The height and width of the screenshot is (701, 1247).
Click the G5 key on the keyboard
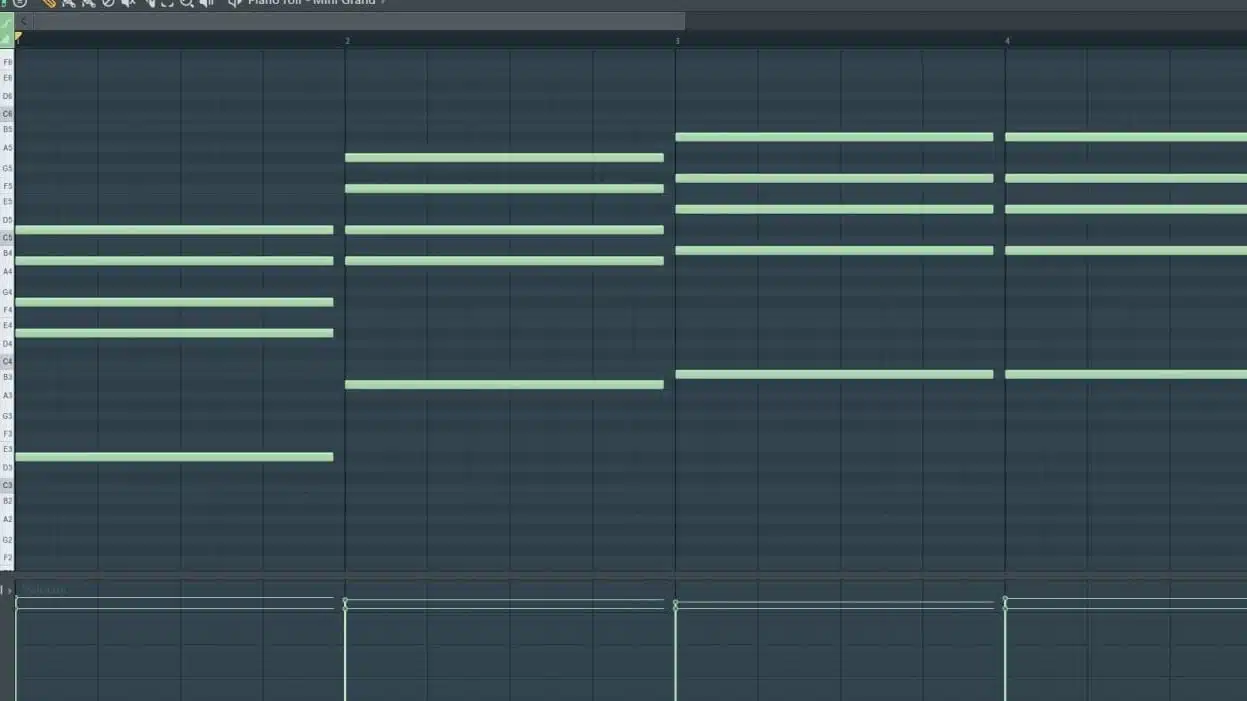point(7,168)
